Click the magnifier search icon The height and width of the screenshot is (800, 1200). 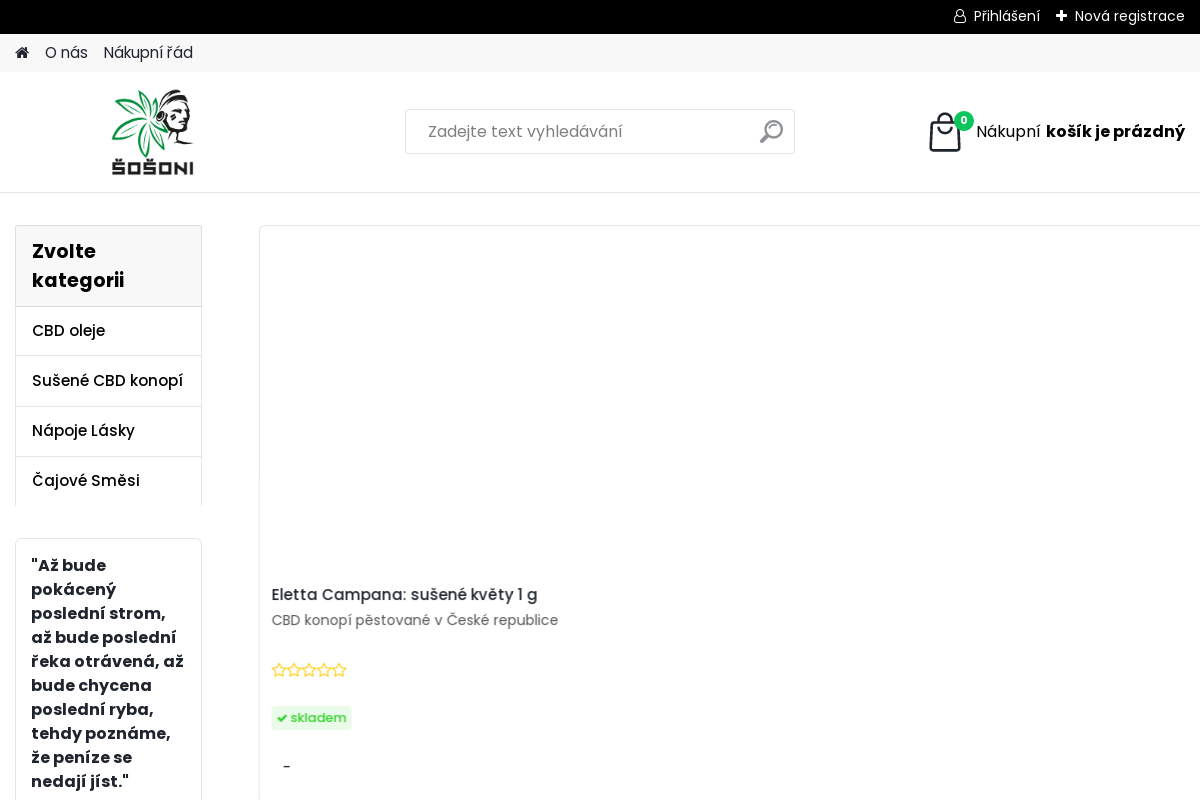pos(771,131)
